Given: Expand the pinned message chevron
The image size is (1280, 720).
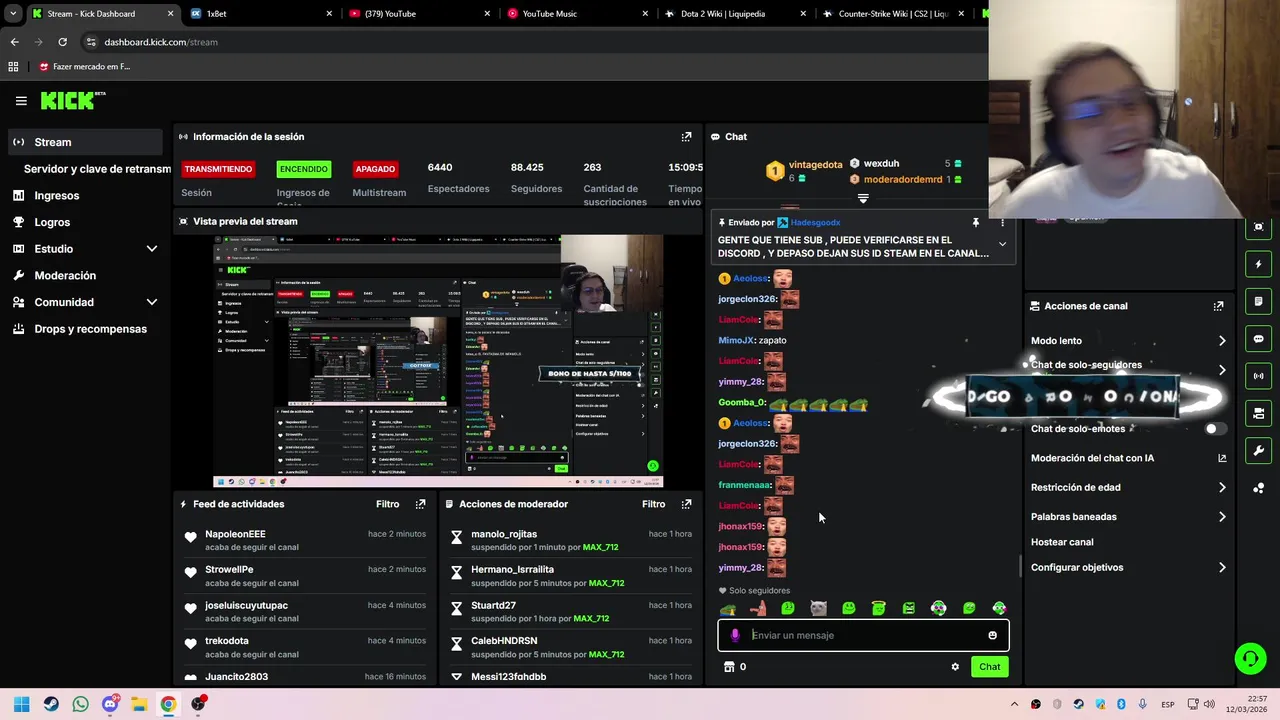Looking at the screenshot, I should [x=1002, y=245].
